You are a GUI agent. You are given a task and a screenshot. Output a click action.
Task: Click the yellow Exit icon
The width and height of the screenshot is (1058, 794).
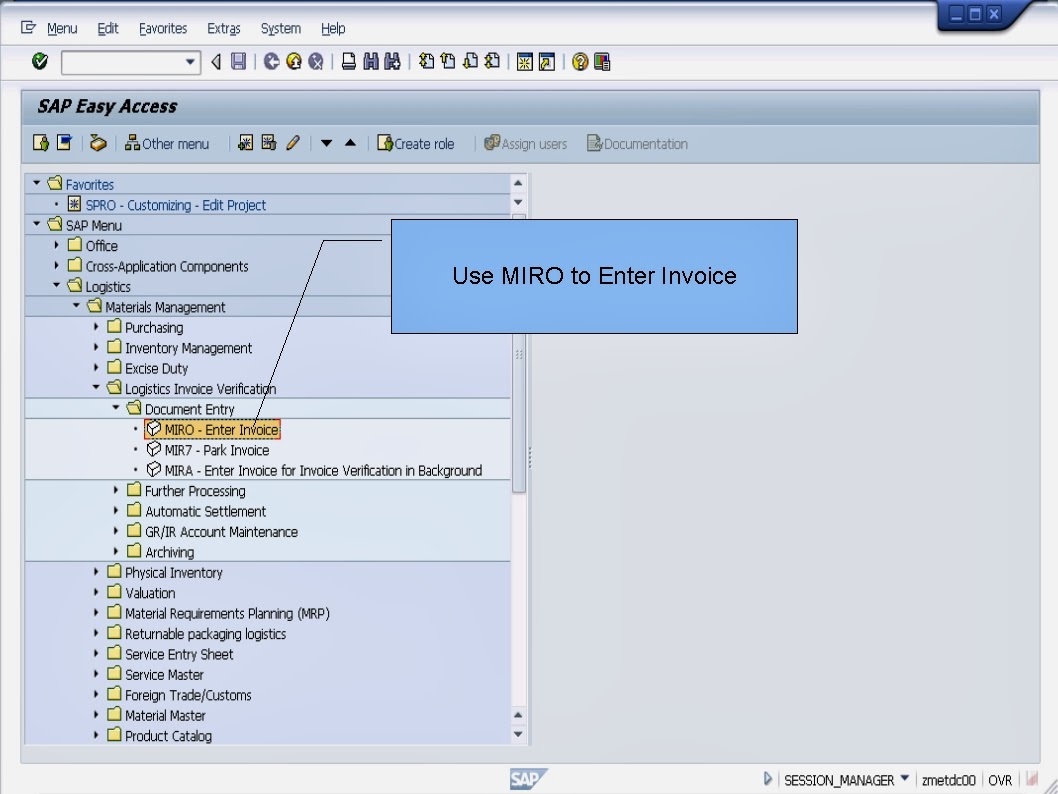tap(294, 62)
